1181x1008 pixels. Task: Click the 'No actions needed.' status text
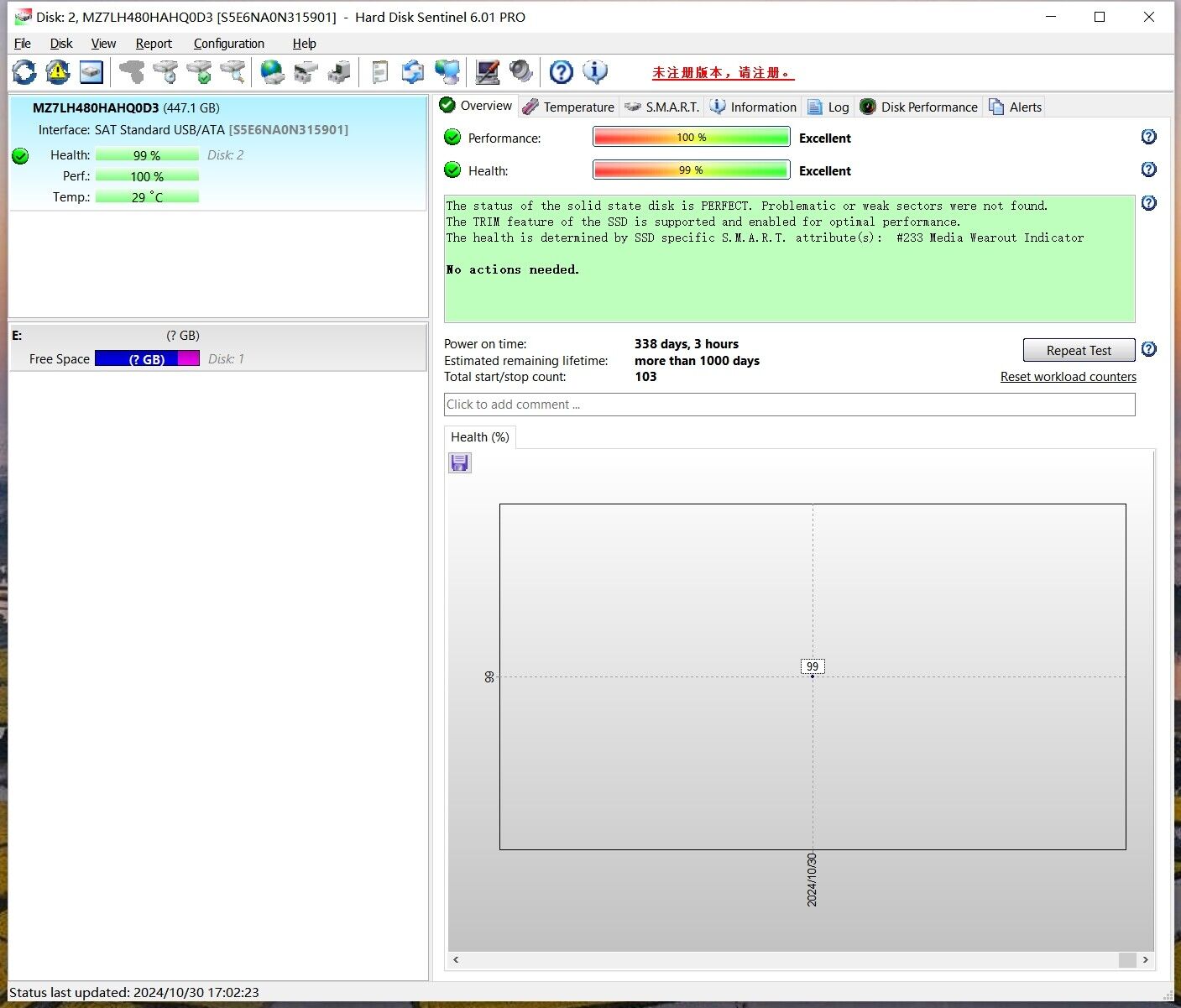tap(513, 269)
